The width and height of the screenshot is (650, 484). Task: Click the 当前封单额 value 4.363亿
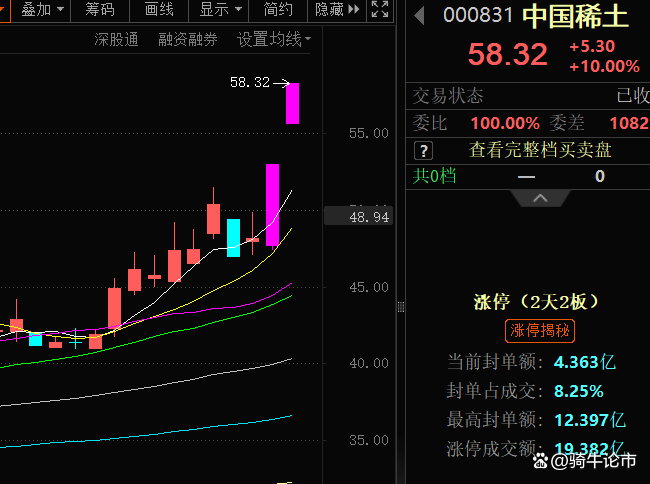584,362
